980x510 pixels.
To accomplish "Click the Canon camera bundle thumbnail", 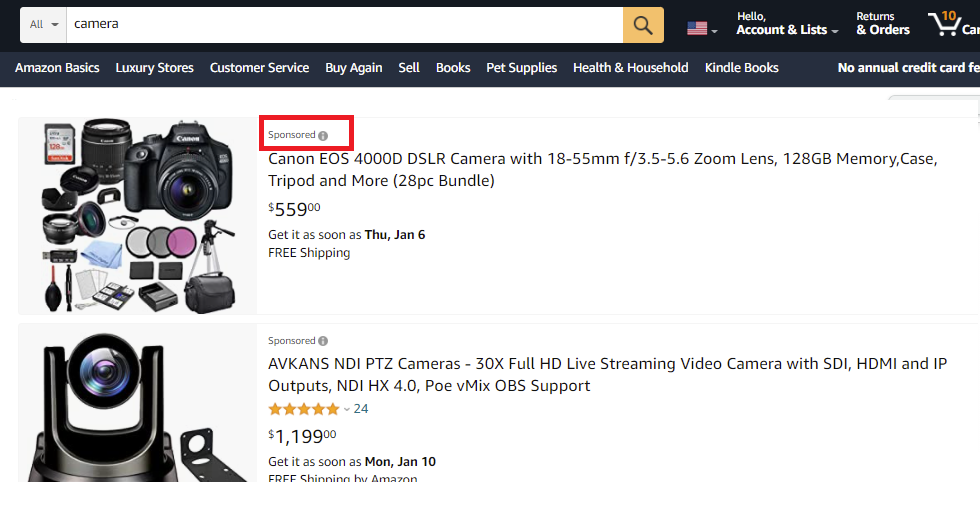I will [139, 216].
